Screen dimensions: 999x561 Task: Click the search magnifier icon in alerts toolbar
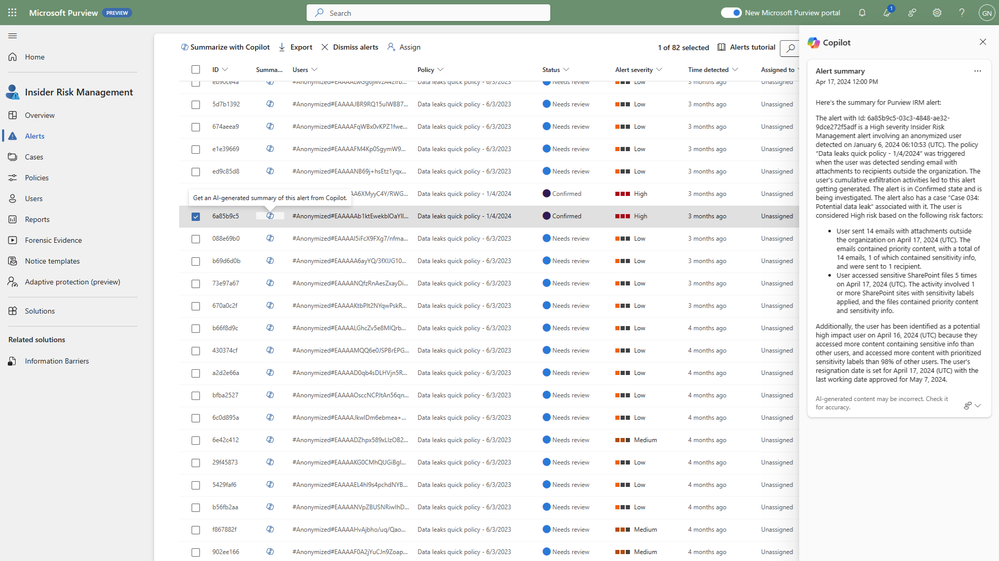point(790,48)
